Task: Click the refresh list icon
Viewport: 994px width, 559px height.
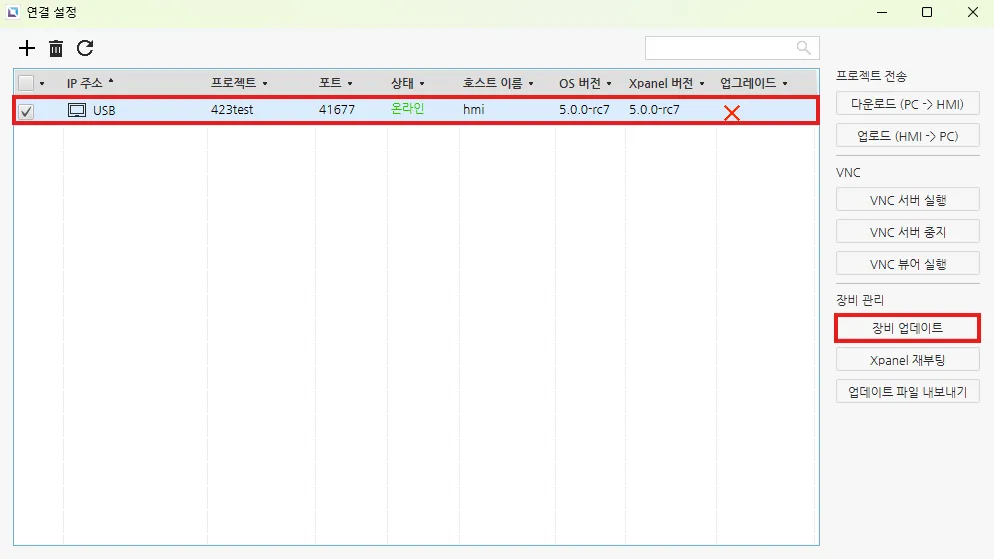Action: click(x=85, y=48)
